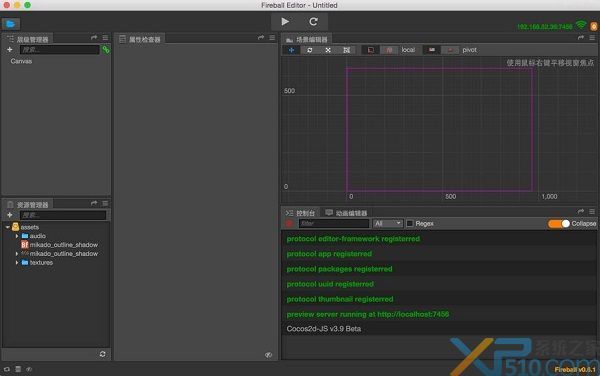The height and width of the screenshot is (376, 600).
Task: Collapse the assets root folder
Action: tap(7, 227)
